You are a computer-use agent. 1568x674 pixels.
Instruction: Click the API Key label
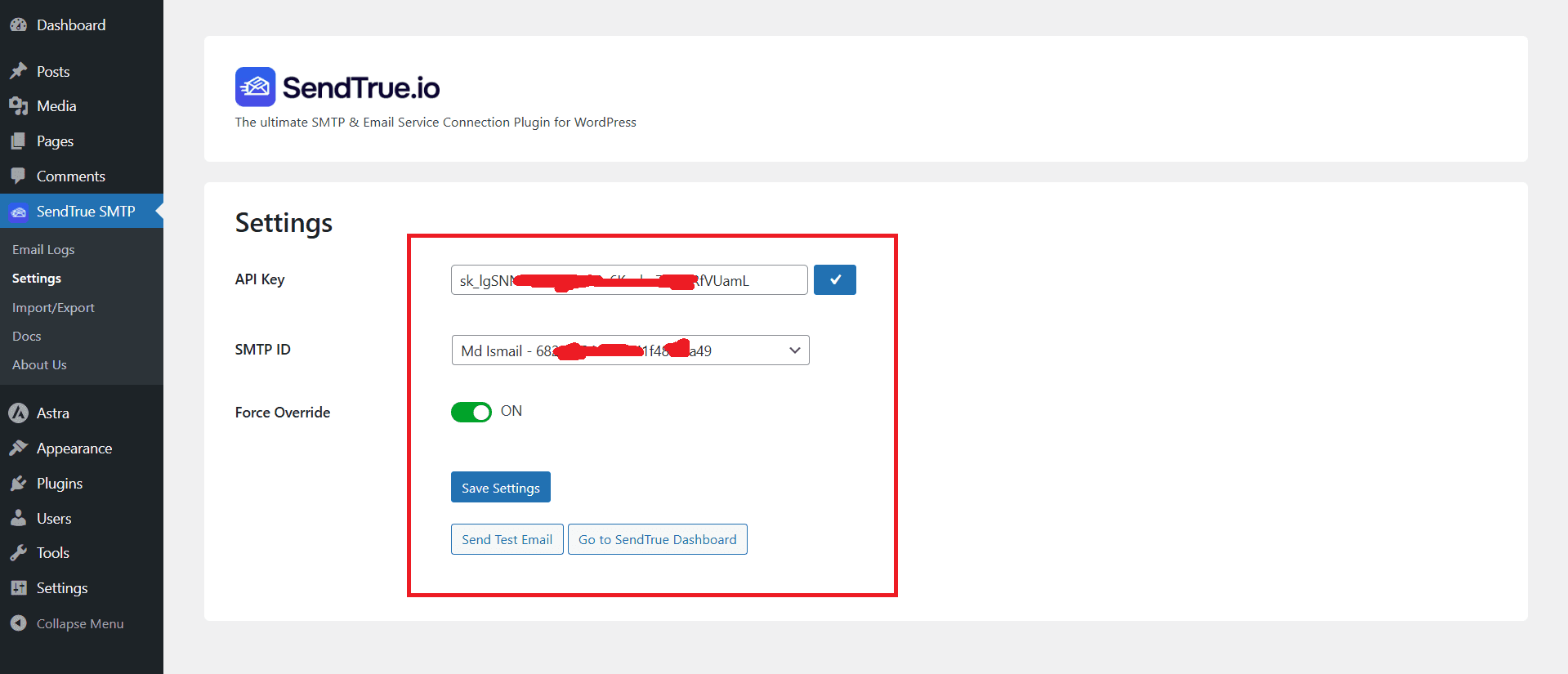[x=260, y=279]
